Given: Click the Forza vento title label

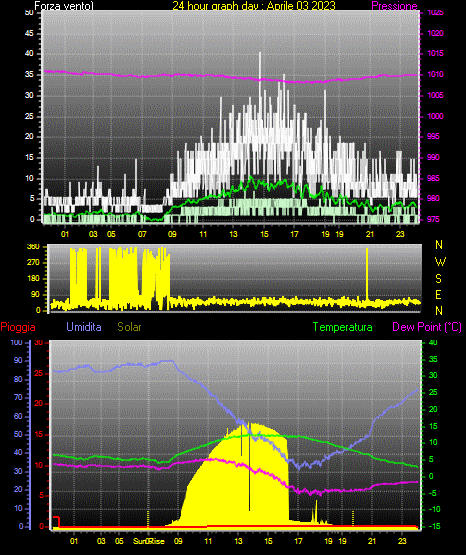Looking at the screenshot, I should pos(64,6).
